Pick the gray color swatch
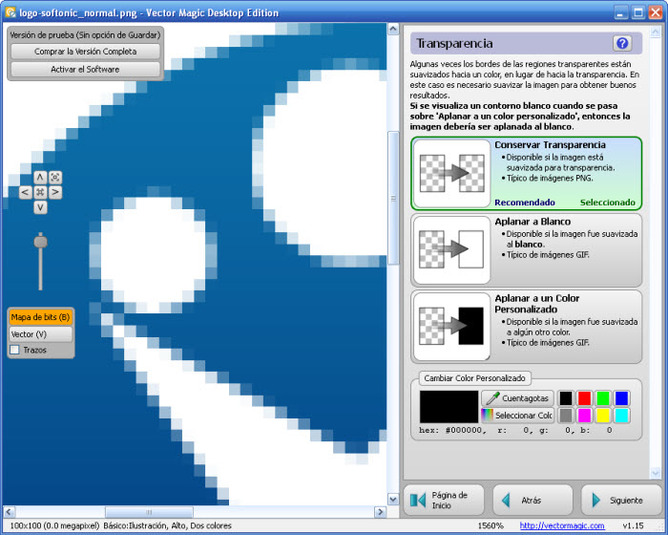The height and width of the screenshot is (535, 668). tap(566, 415)
